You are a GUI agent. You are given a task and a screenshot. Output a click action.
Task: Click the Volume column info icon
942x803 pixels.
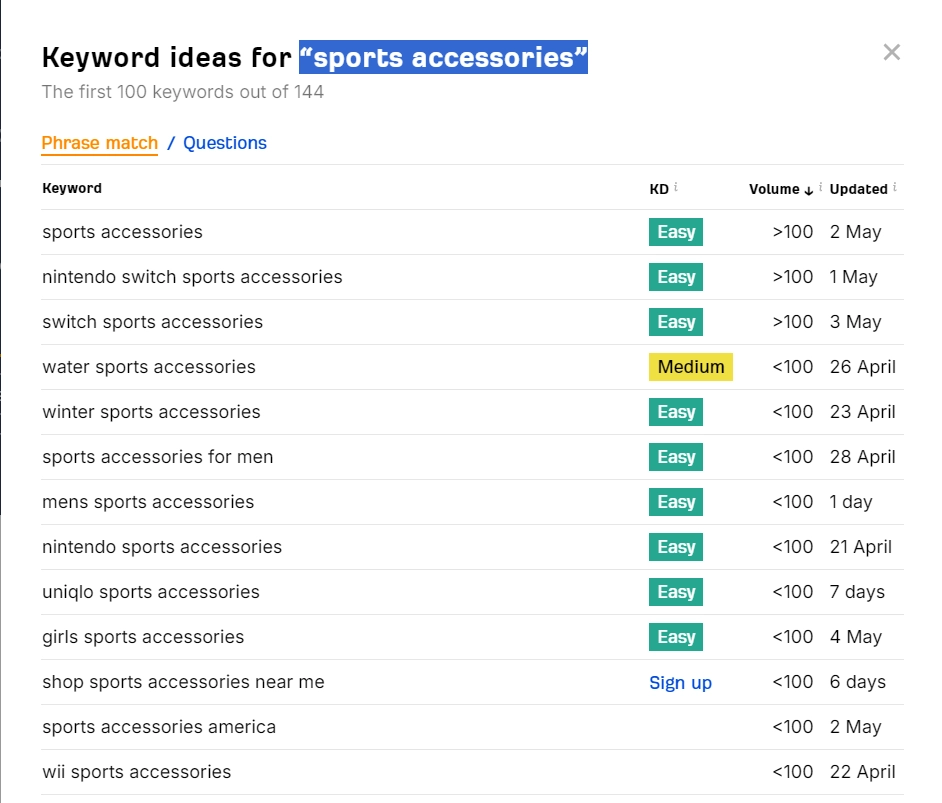821,187
